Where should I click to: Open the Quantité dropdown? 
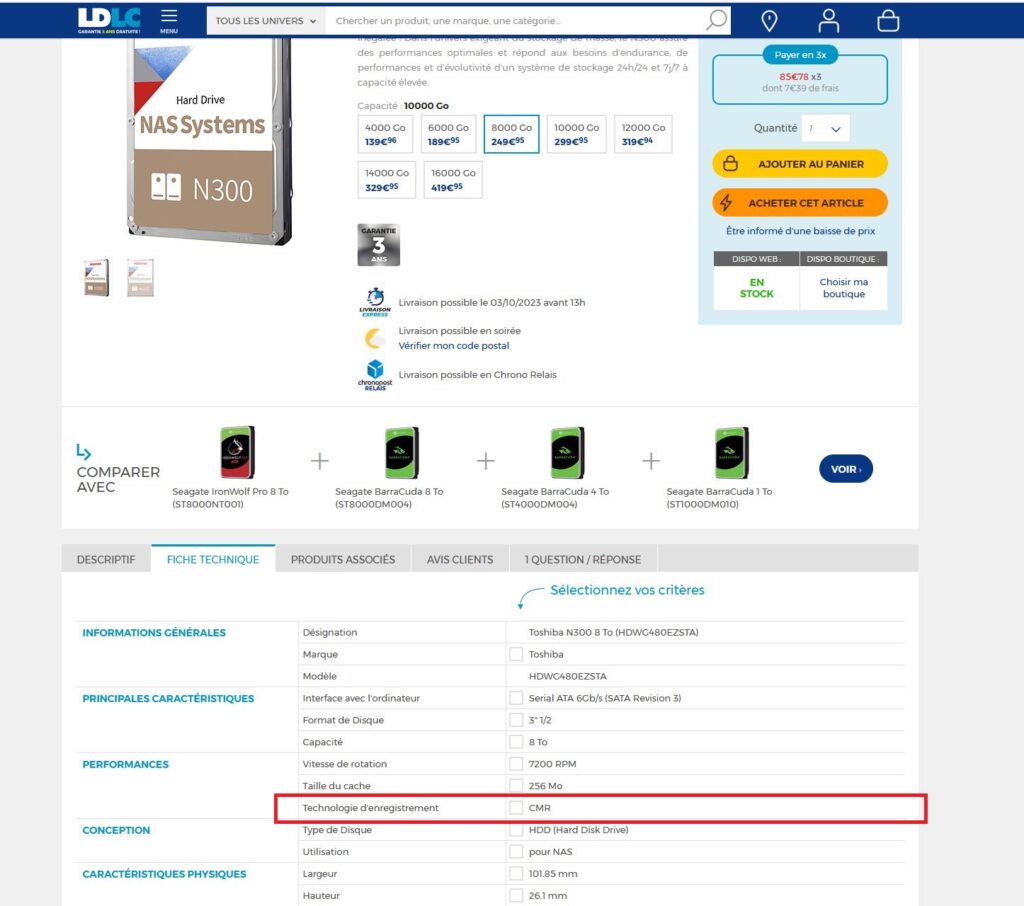(825, 129)
